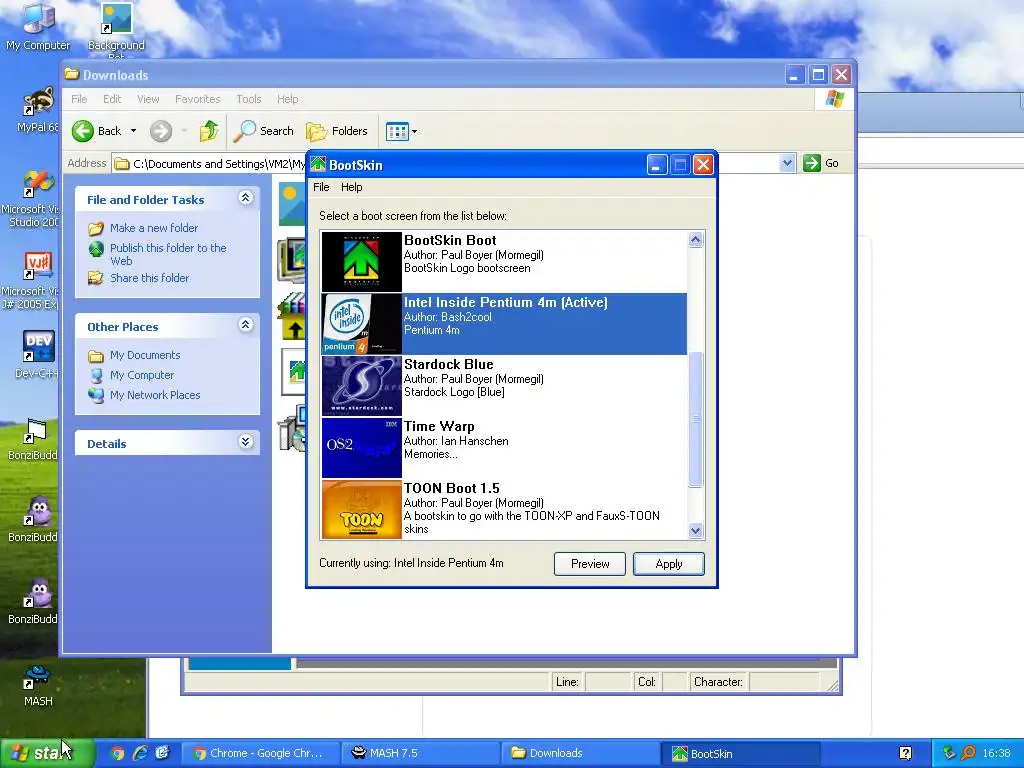Switch to BootSkin taskbar button
1024x768 pixels.
(742, 754)
